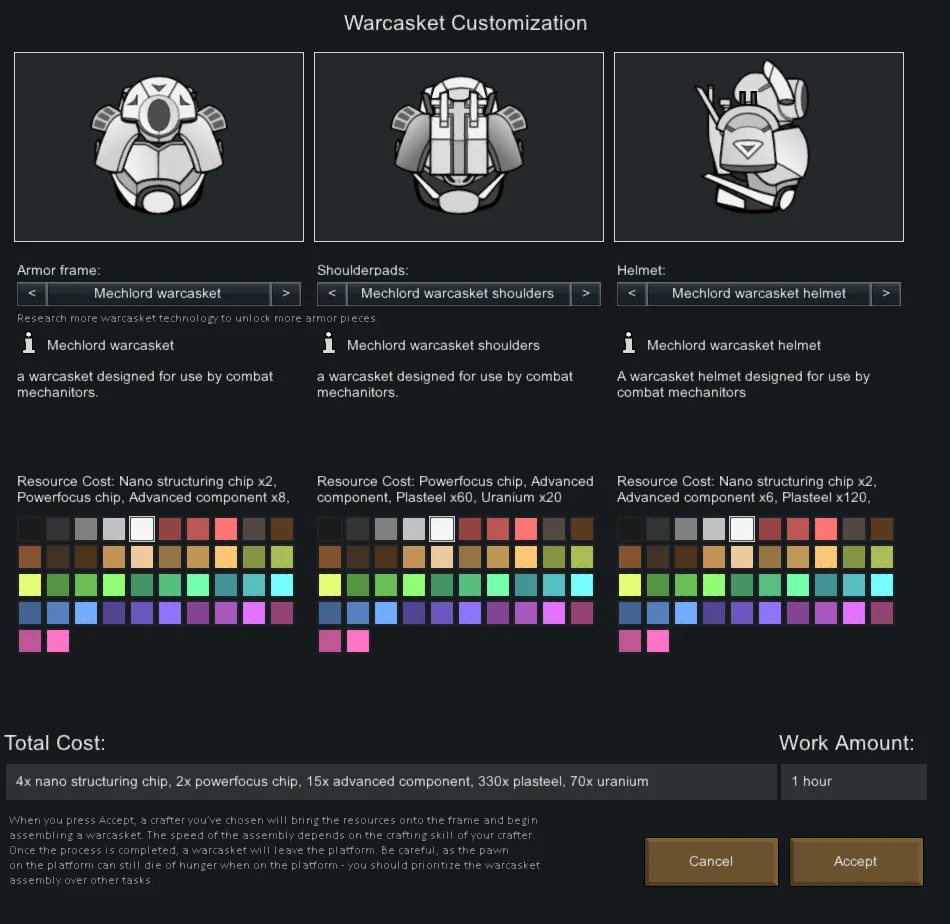This screenshot has height=924, width=950.
Task: Click the info icon beside Mechlord warcasket
Action: [x=28, y=345]
